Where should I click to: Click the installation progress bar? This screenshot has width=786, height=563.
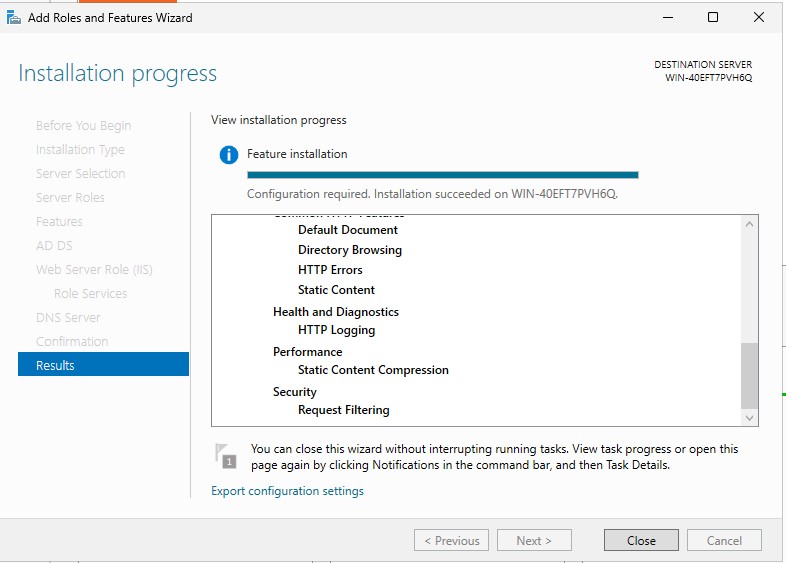click(x=442, y=175)
